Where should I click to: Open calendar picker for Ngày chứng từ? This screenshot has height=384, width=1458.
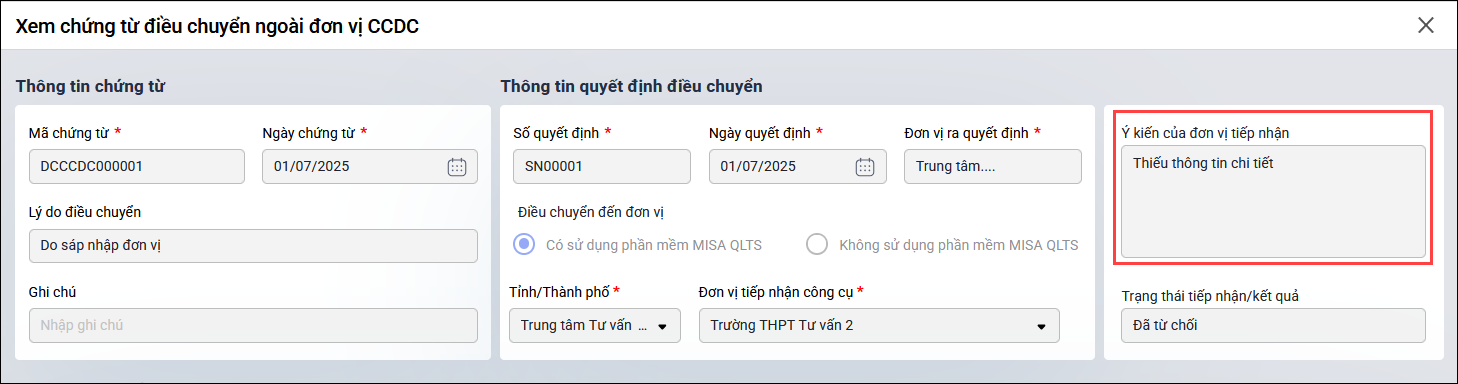(457, 167)
